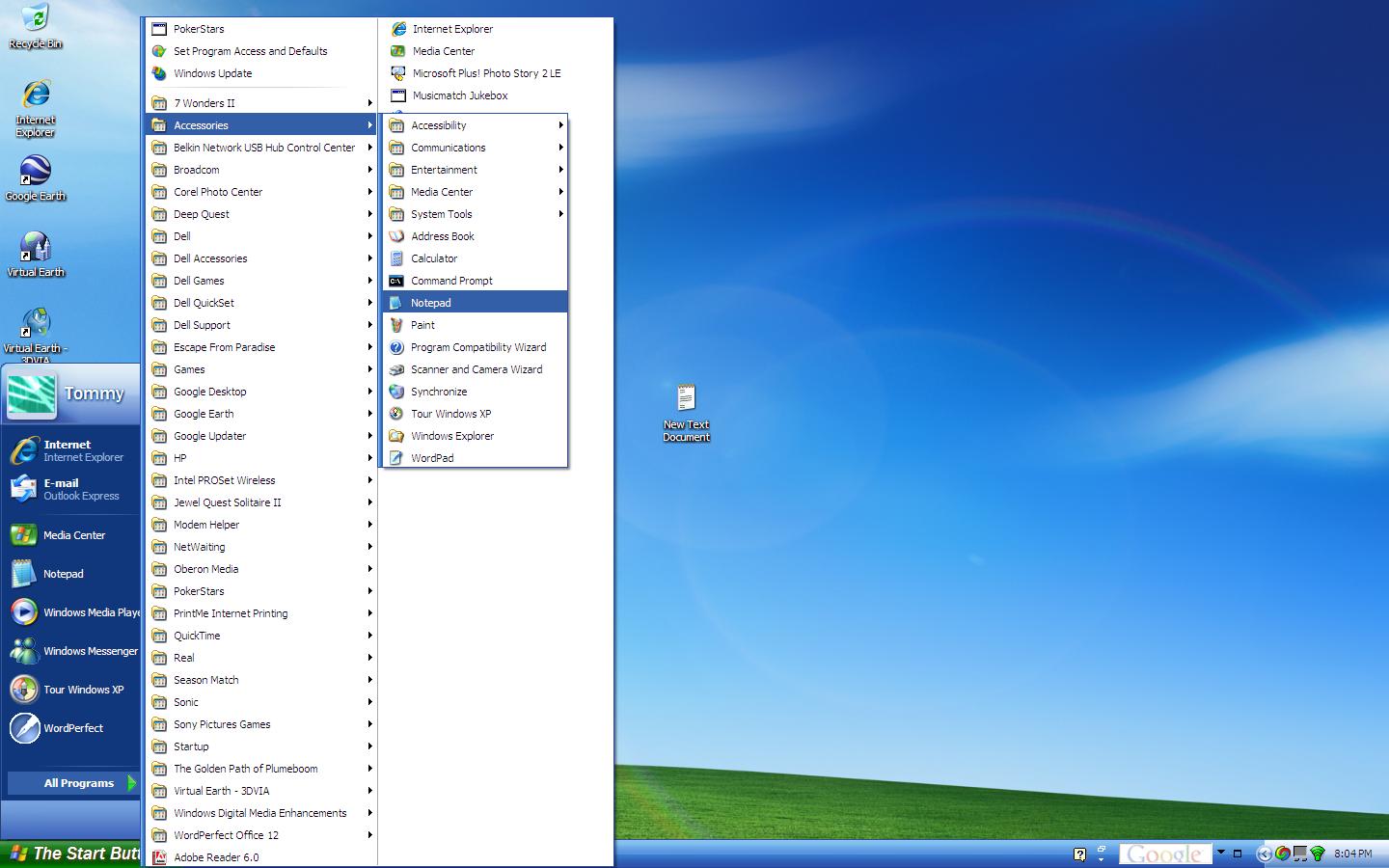The height and width of the screenshot is (868, 1389).
Task: Click the Media Center icon in programs column
Action: 397,51
